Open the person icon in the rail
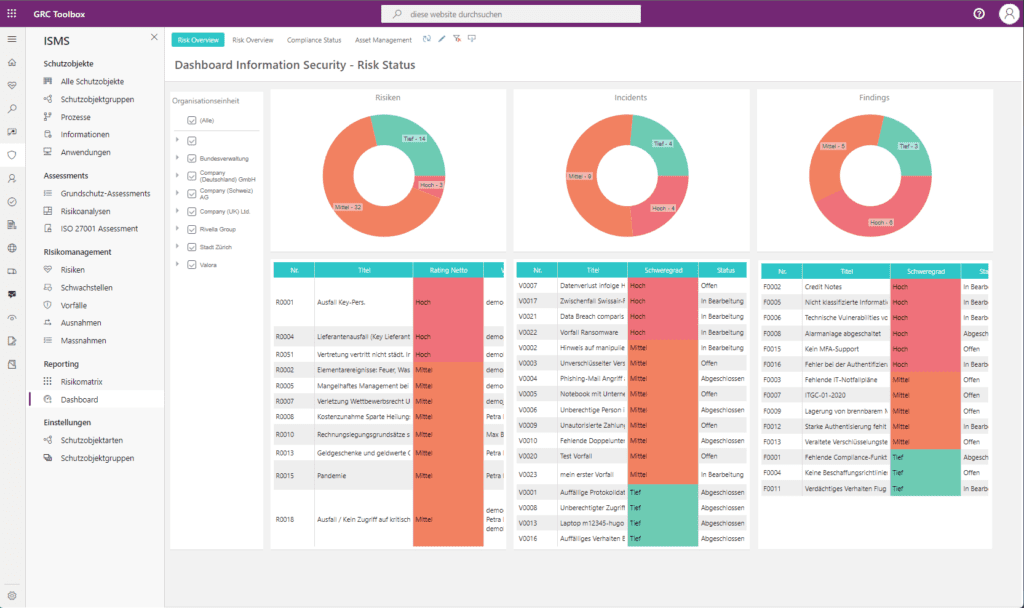This screenshot has width=1024, height=608. pyautogui.click(x=12, y=178)
